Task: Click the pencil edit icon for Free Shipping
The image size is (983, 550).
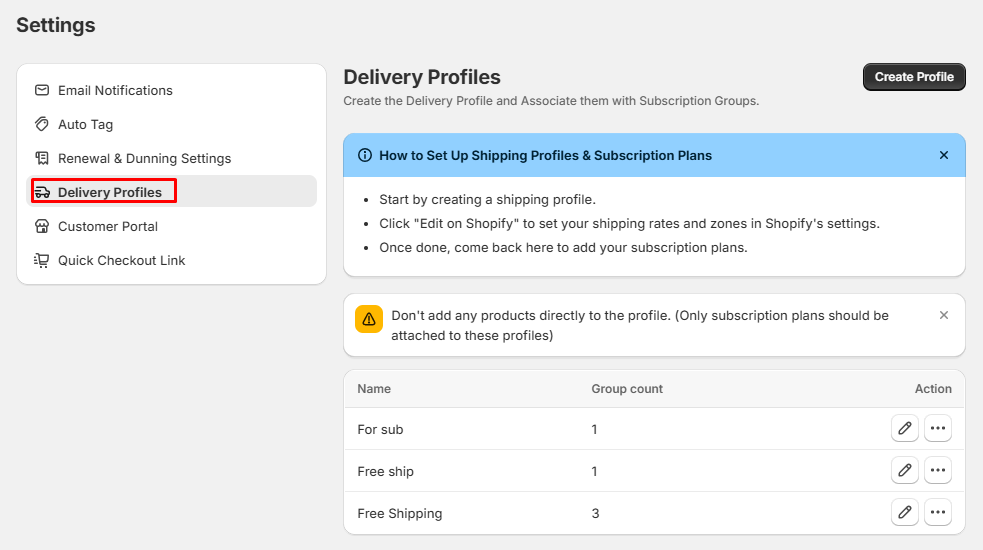Action: [x=904, y=513]
